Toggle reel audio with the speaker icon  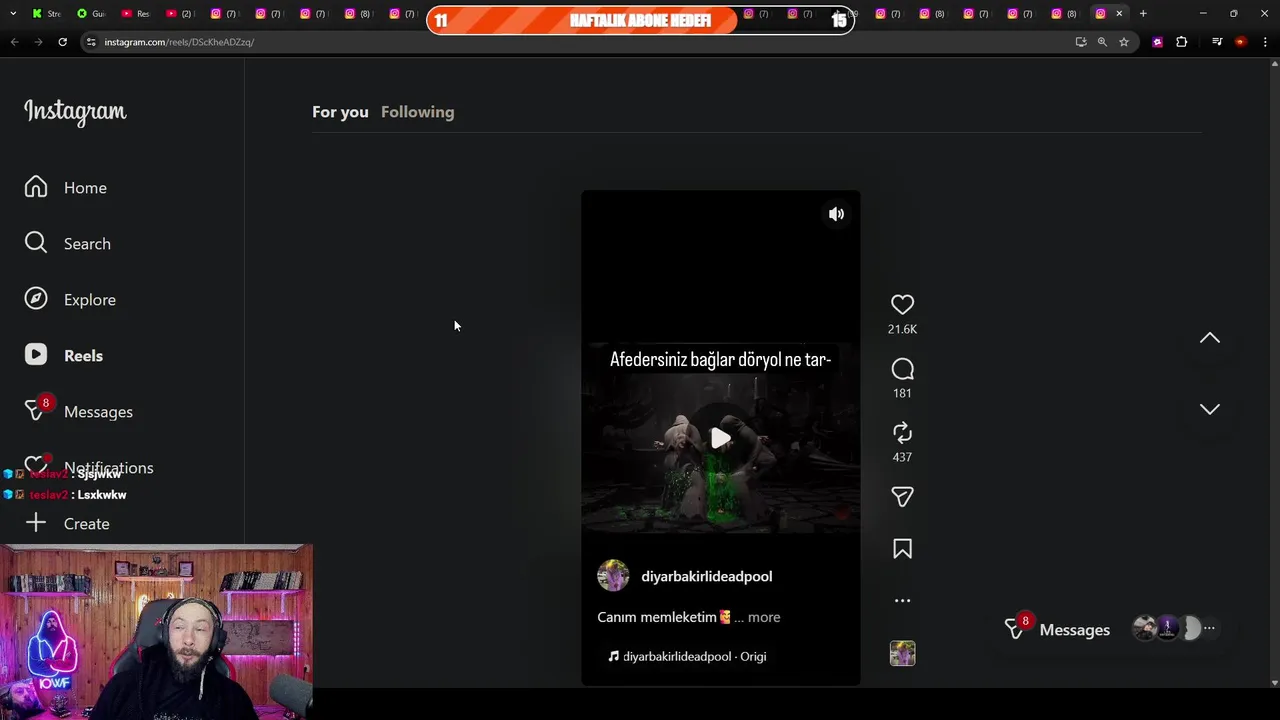click(836, 214)
